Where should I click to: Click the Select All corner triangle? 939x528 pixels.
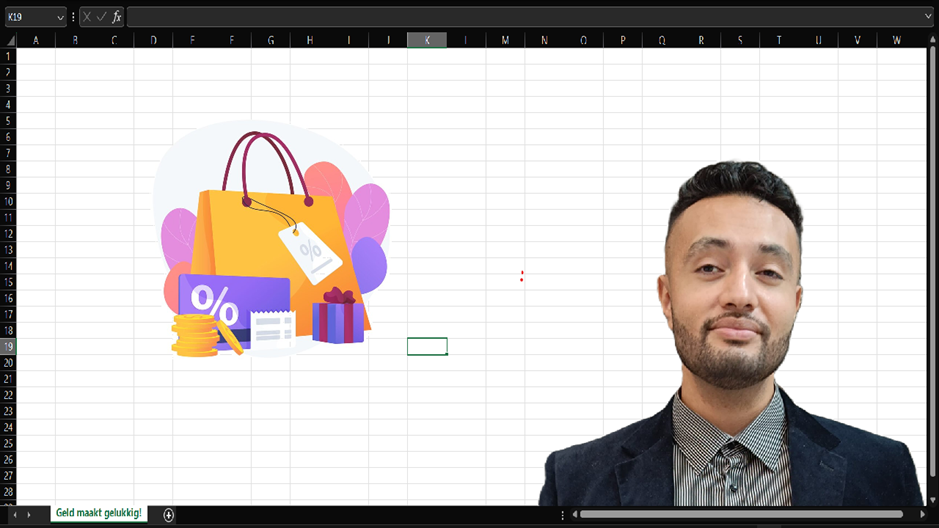pos(9,40)
